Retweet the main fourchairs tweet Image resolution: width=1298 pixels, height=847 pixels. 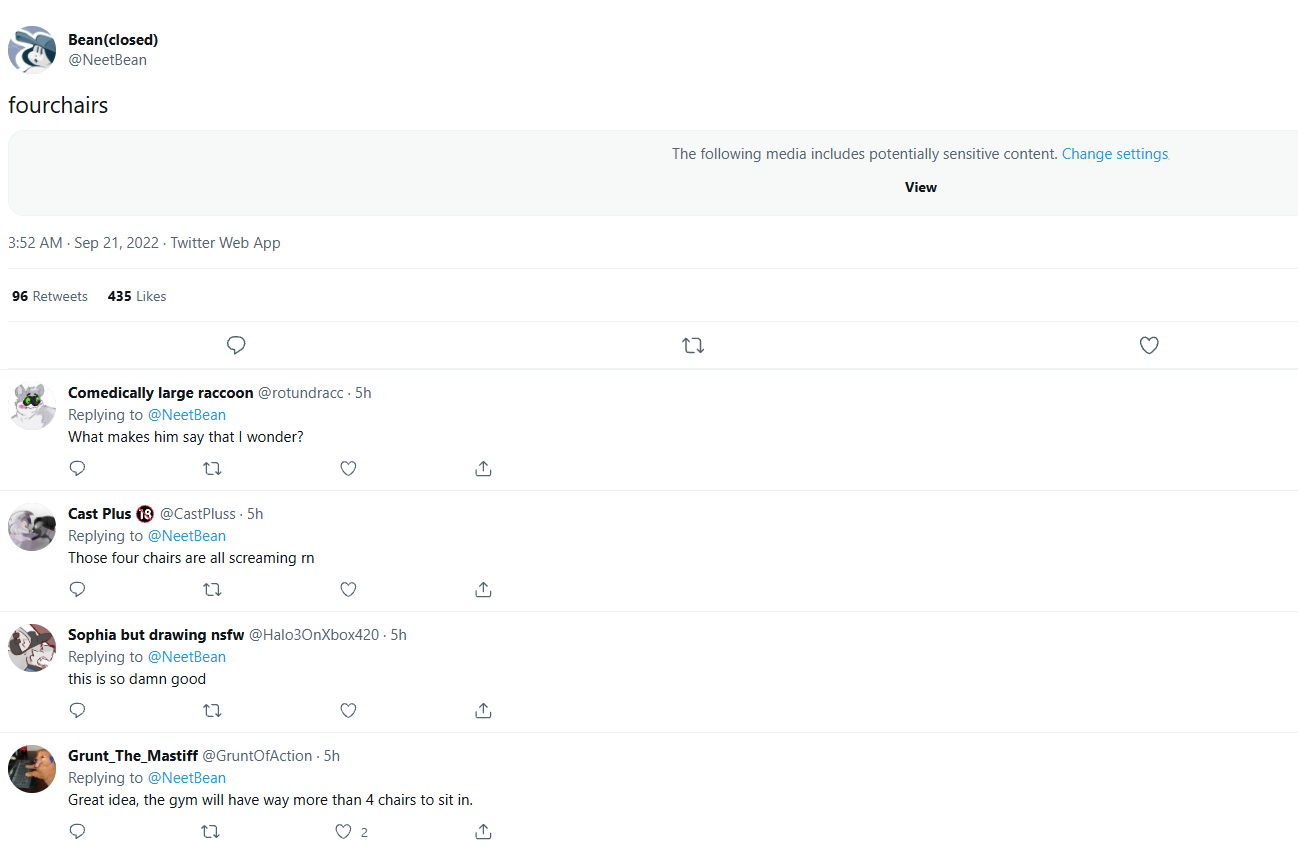(693, 345)
